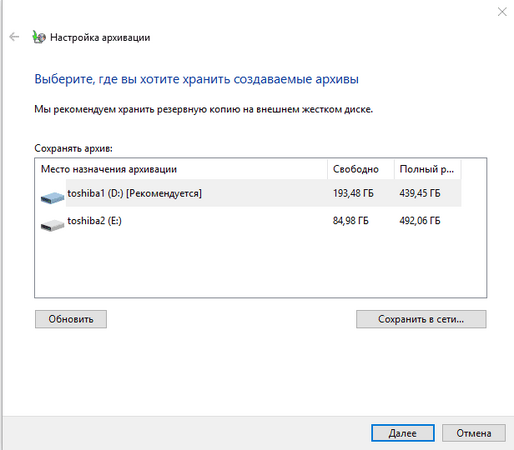Click the Настройка архивации title text
Image resolution: width=514 pixels, height=450 pixels.
pos(100,37)
